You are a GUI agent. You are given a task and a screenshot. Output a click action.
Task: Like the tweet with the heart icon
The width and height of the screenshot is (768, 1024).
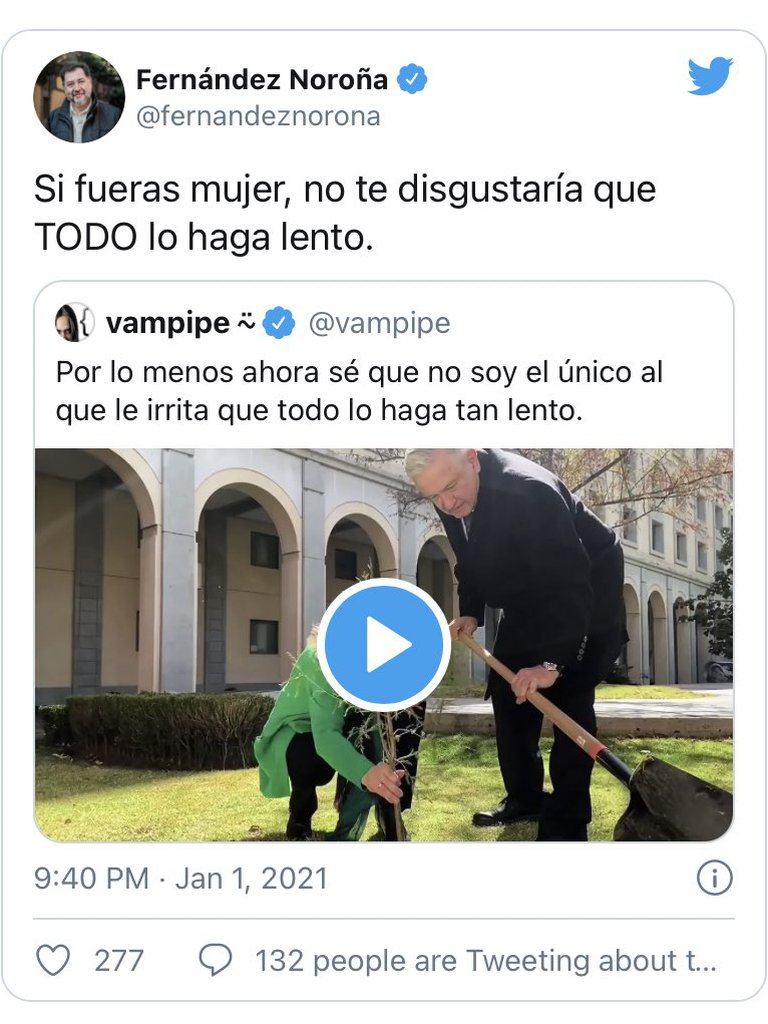[x=52, y=961]
